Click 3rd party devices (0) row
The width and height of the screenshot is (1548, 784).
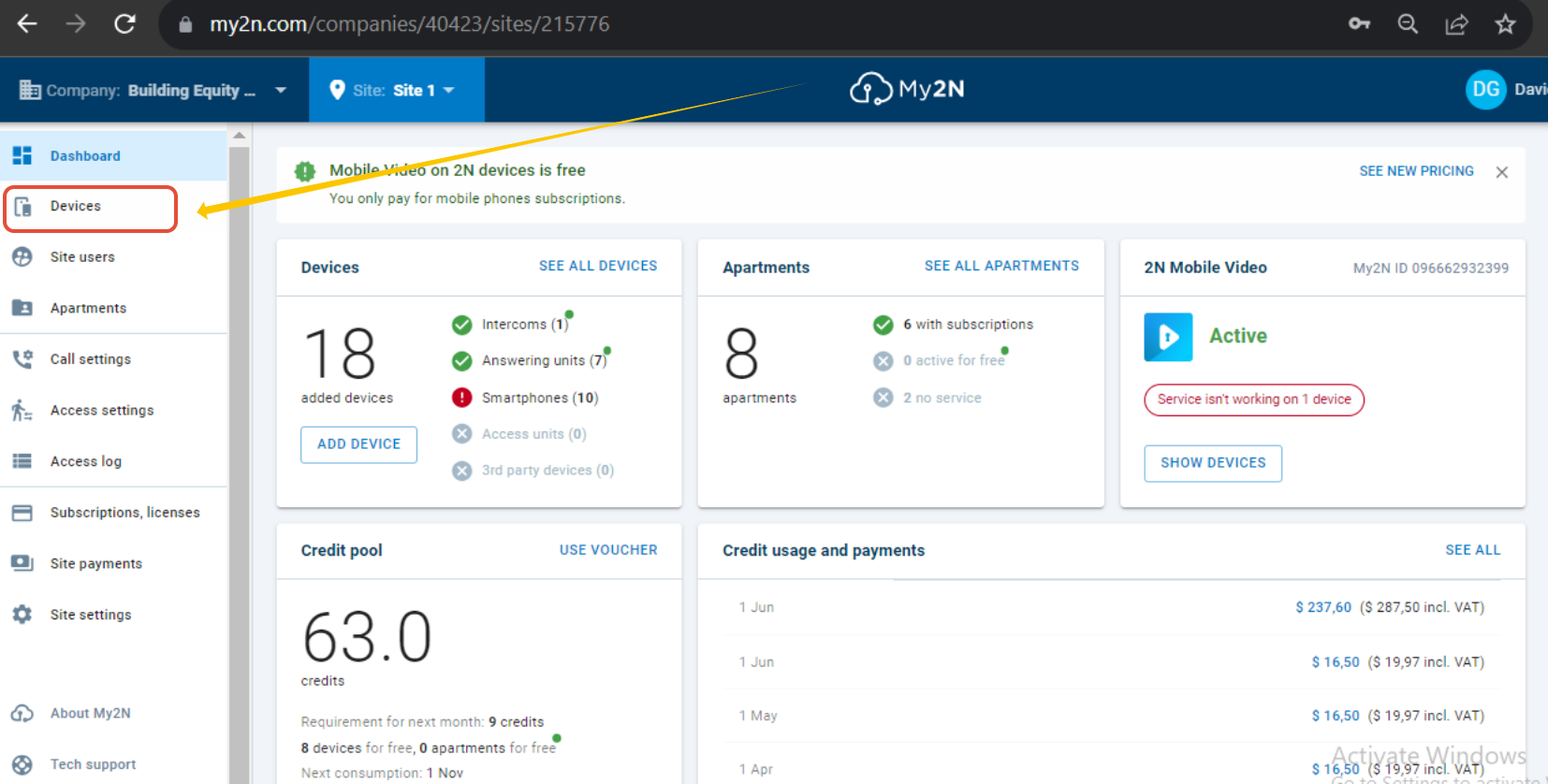[x=533, y=471]
